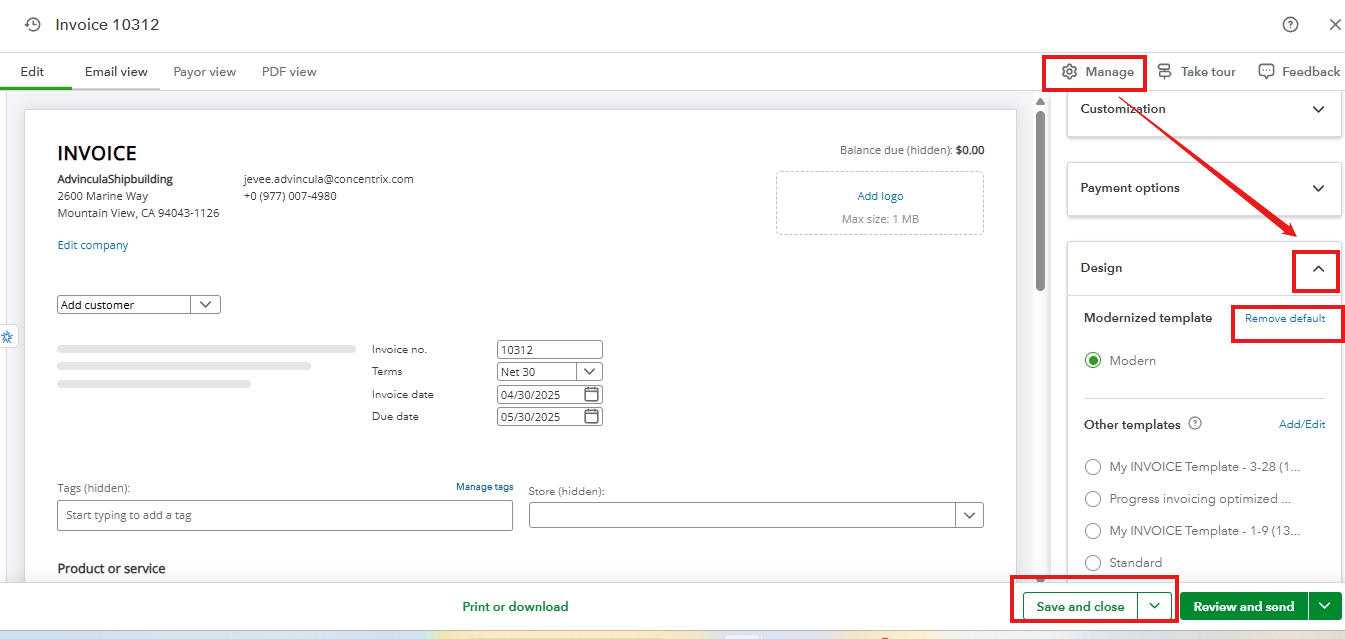Switch to the Payor view tab
This screenshot has width=1345, height=639.
tap(204, 72)
